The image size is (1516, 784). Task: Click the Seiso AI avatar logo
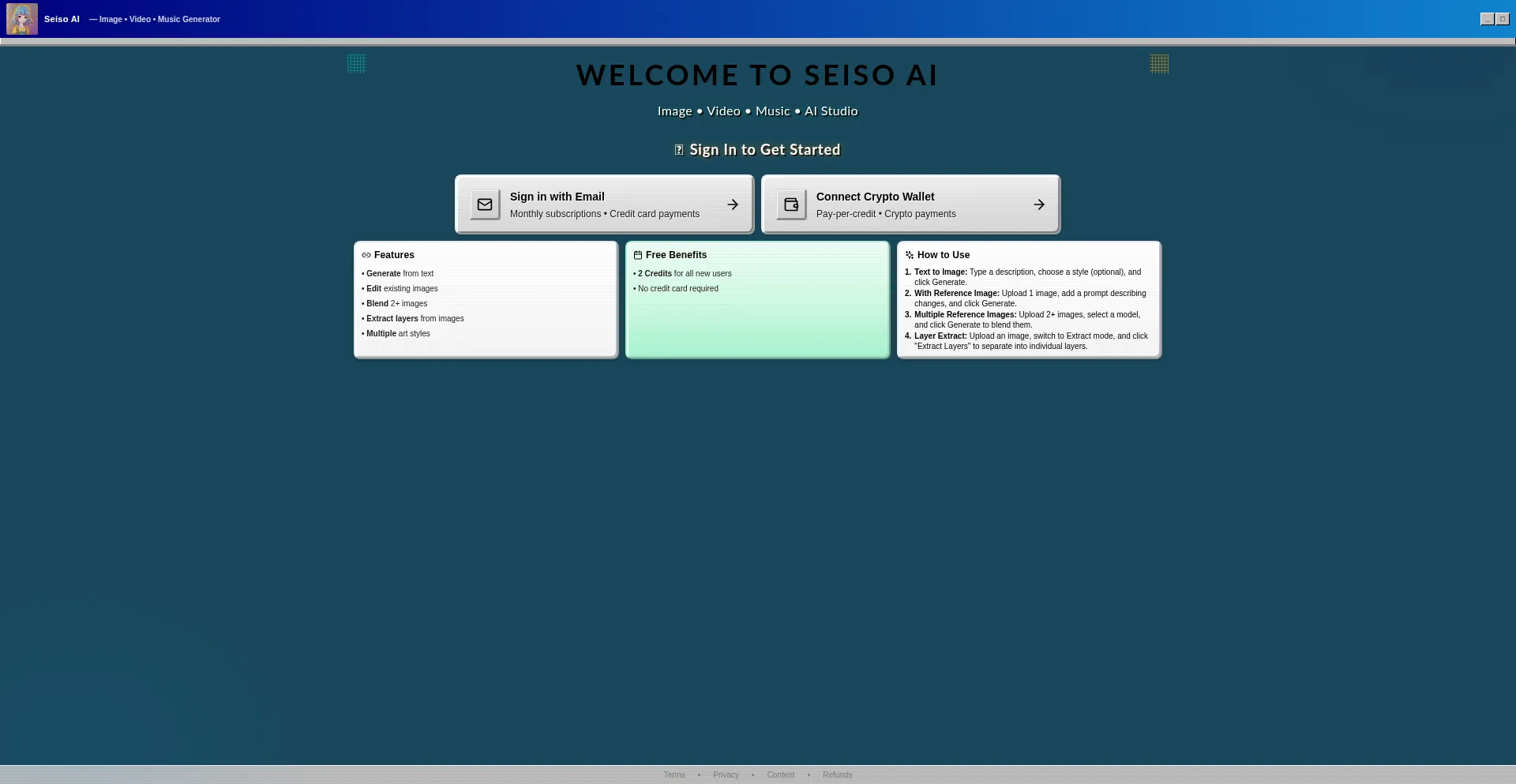pos(22,19)
